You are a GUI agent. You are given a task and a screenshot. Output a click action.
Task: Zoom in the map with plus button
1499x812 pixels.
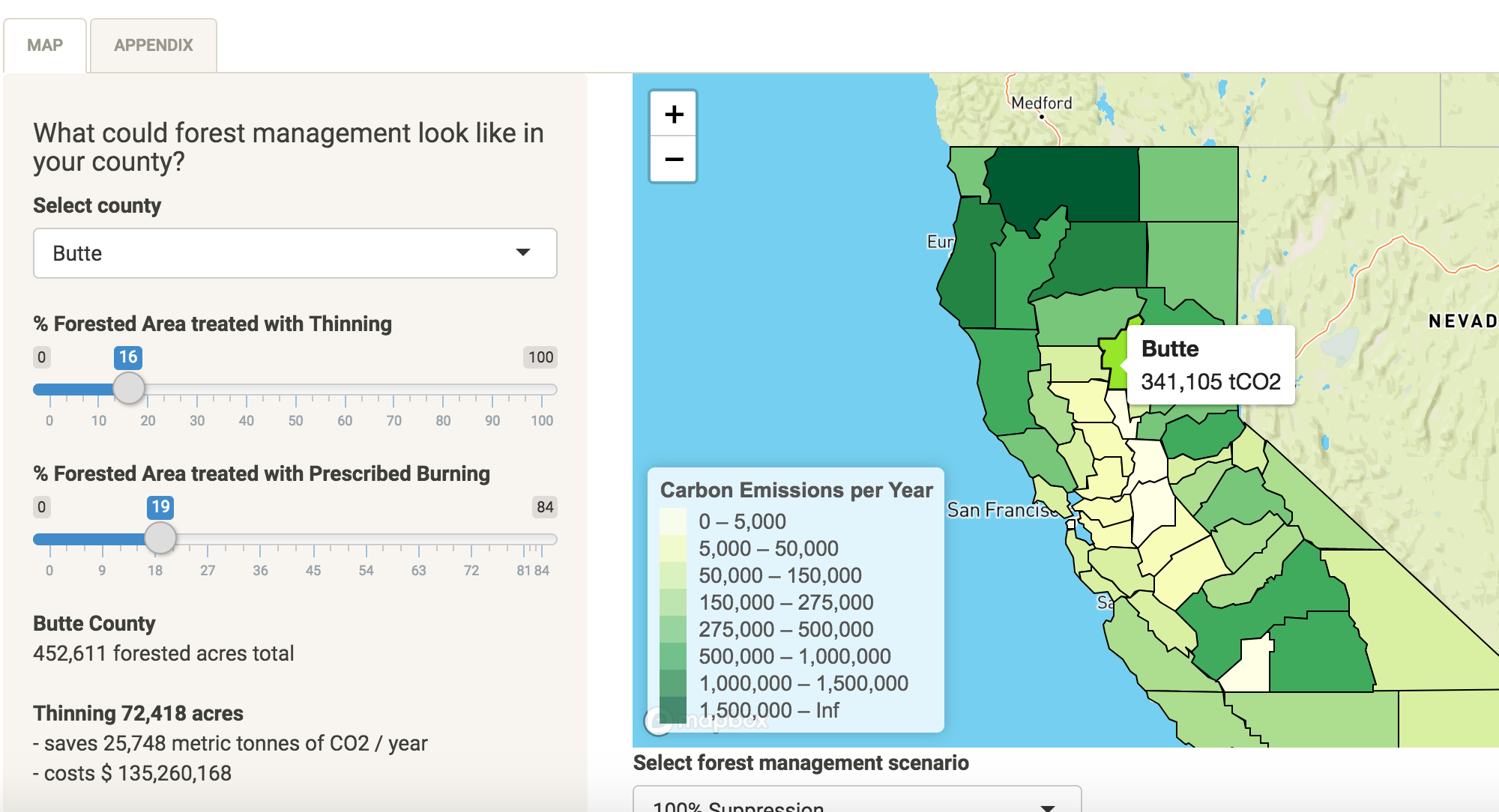[x=674, y=114]
